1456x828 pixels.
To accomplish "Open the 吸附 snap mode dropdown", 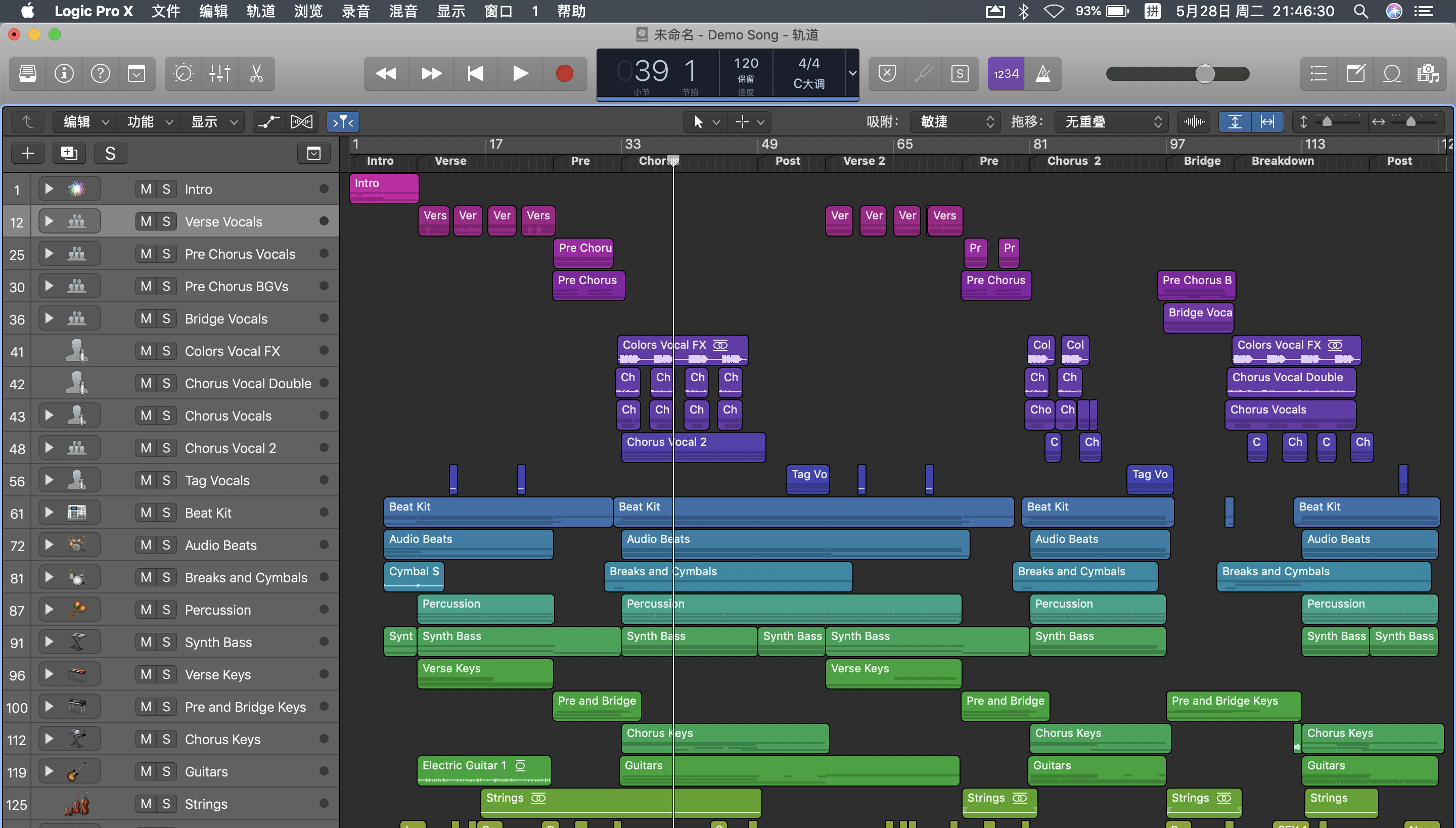I will click(x=955, y=122).
